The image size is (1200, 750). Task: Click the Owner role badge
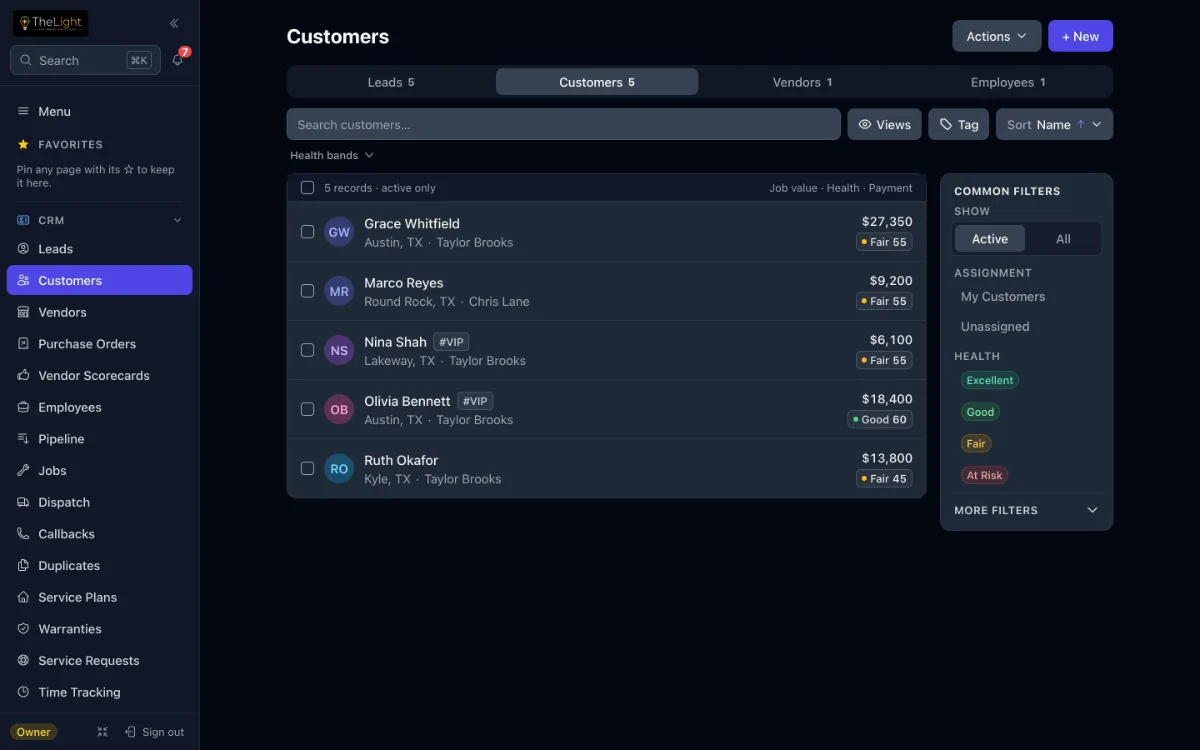[x=34, y=732]
